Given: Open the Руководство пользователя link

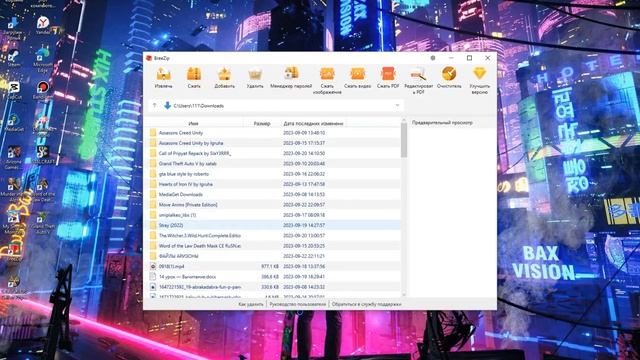Looking at the screenshot, I should point(298,304).
